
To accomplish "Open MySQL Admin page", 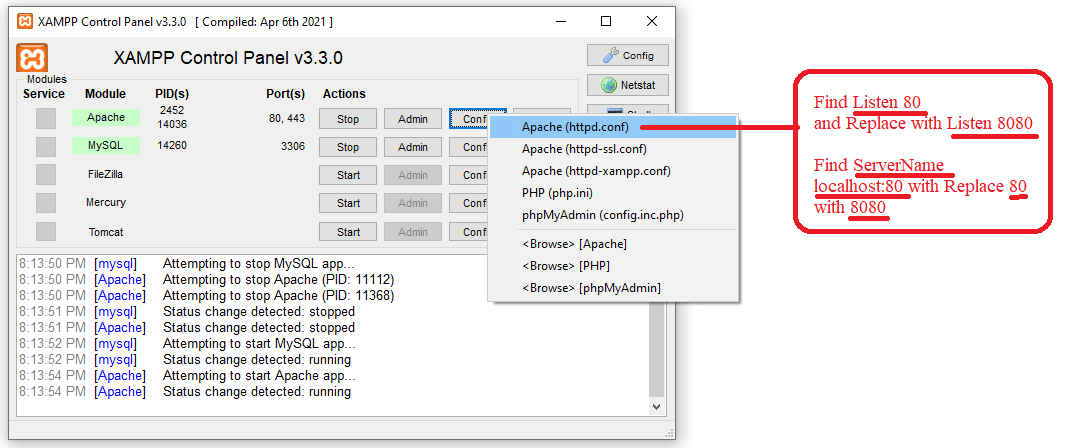I will (413, 147).
